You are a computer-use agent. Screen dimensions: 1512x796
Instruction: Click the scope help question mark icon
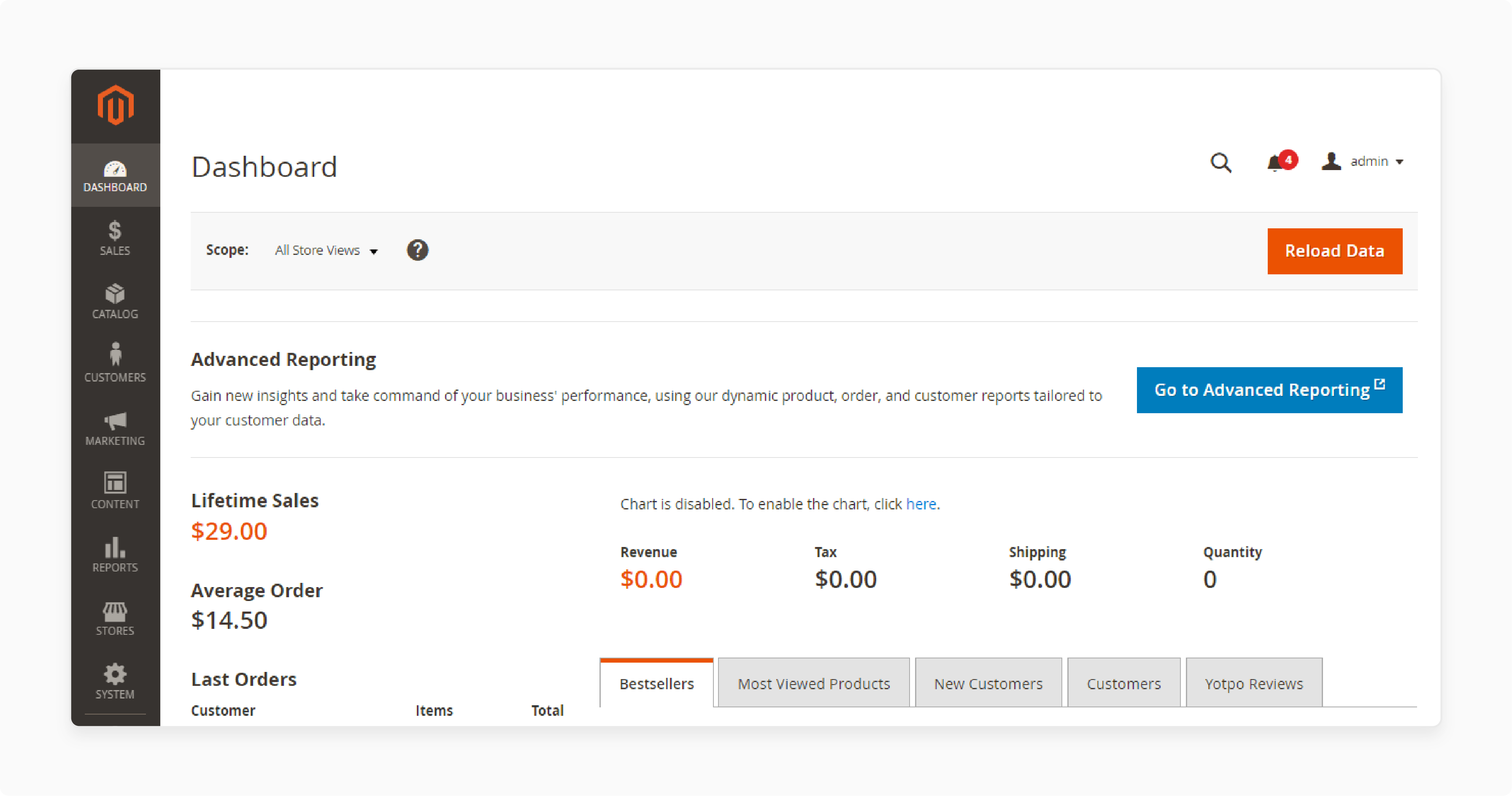point(417,250)
